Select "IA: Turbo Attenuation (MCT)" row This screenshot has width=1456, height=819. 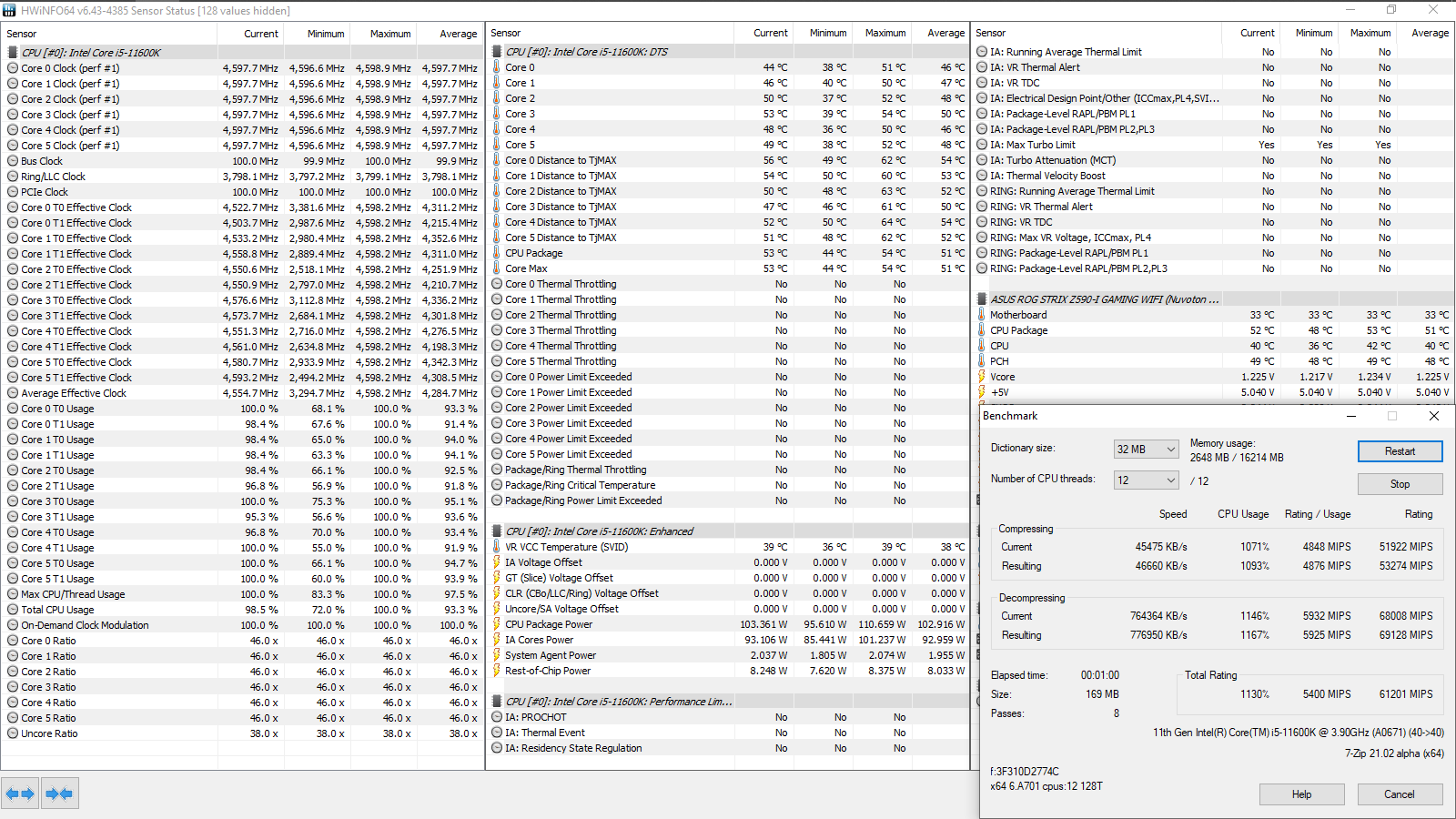[1213, 160]
